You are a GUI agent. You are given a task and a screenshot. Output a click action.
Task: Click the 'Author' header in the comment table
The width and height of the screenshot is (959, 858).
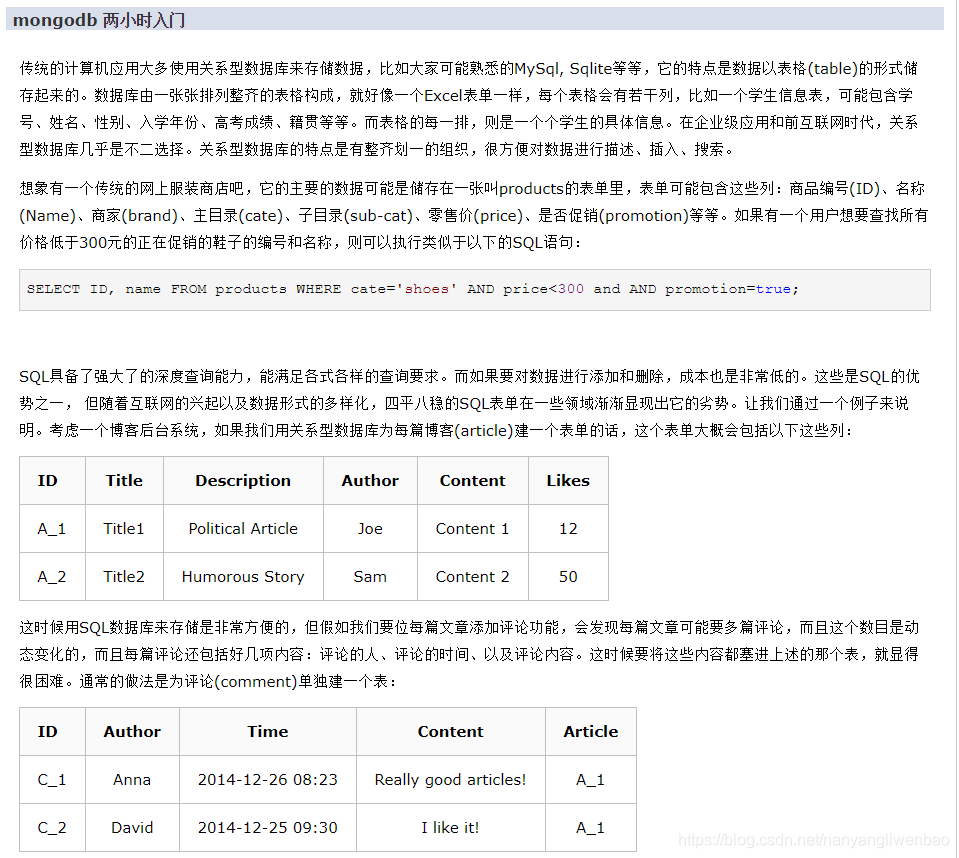(132, 731)
